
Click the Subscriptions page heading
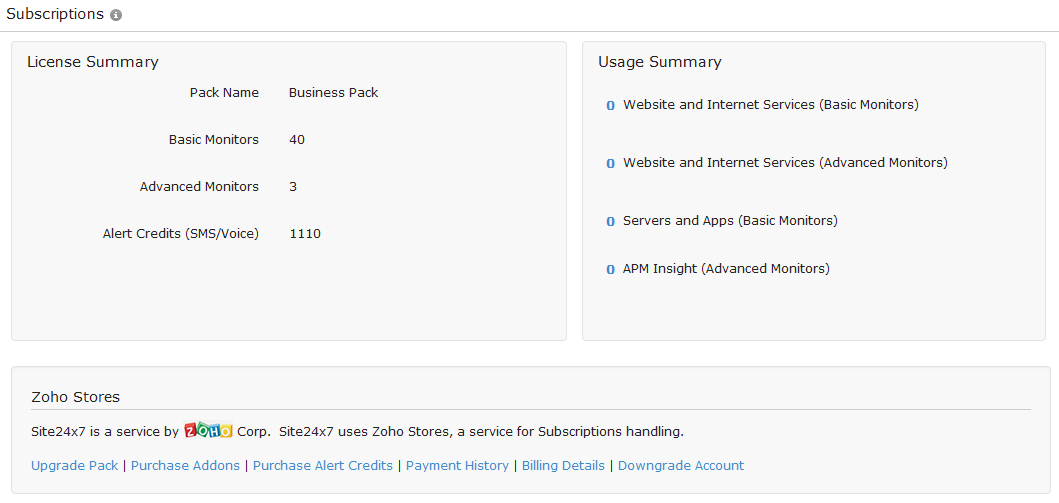(x=55, y=14)
